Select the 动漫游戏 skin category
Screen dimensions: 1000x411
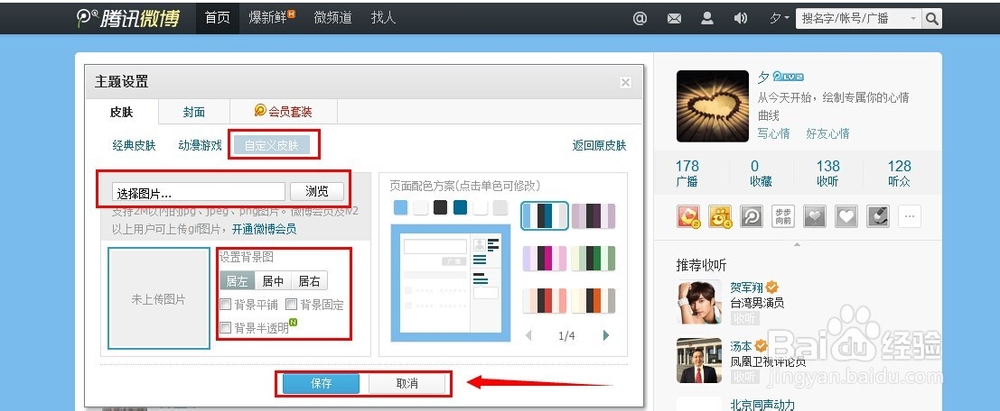coord(200,146)
